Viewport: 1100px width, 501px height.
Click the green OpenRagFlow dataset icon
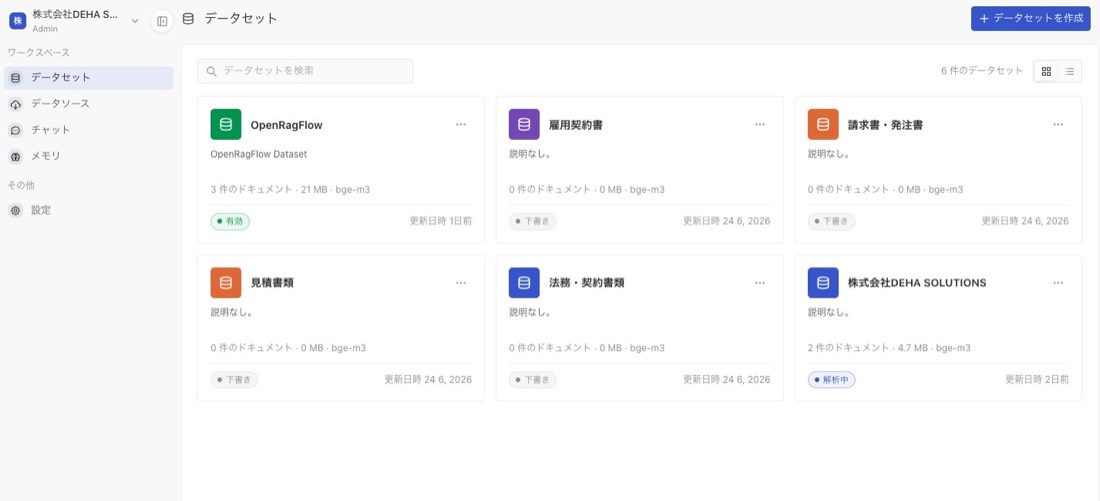pyautogui.click(x=226, y=124)
